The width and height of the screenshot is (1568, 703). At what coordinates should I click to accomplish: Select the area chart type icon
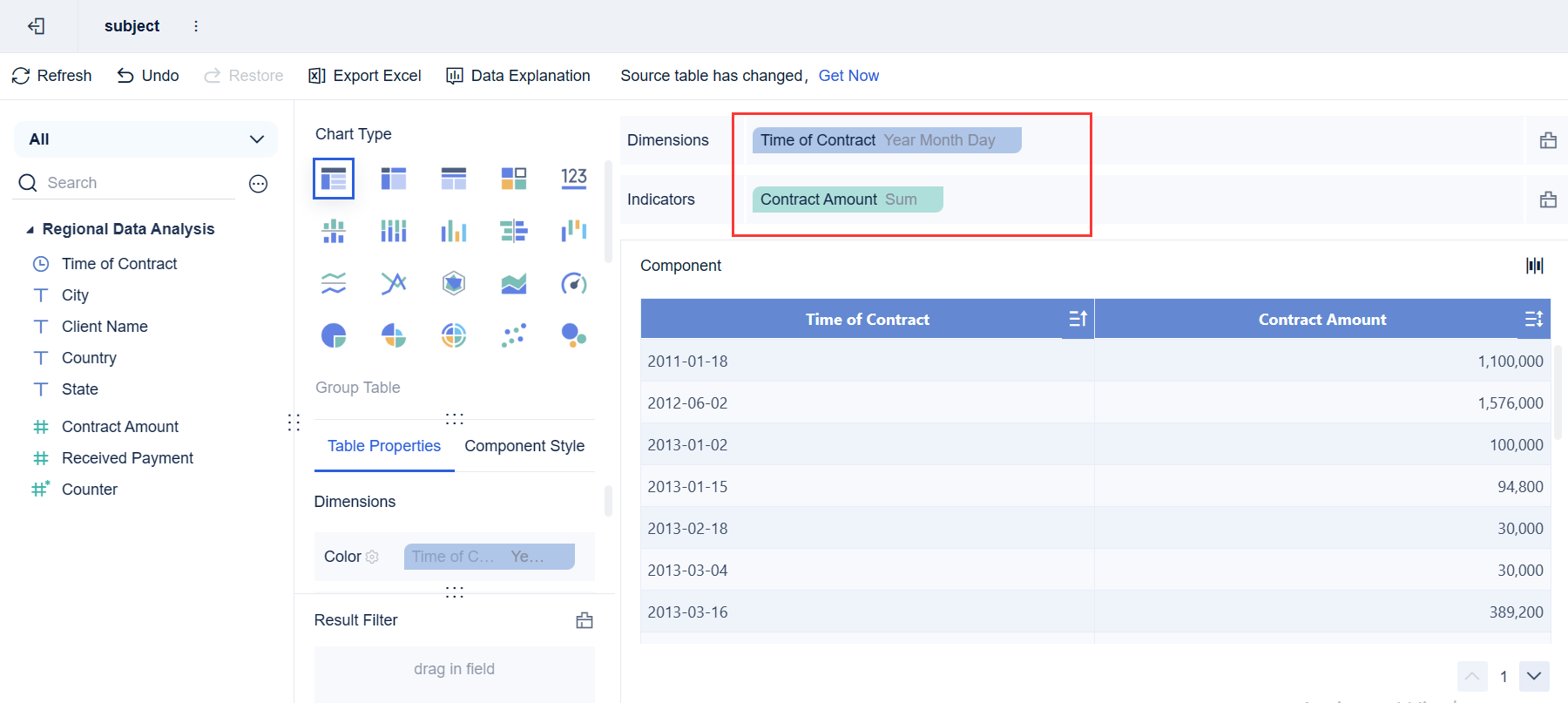coord(514,283)
